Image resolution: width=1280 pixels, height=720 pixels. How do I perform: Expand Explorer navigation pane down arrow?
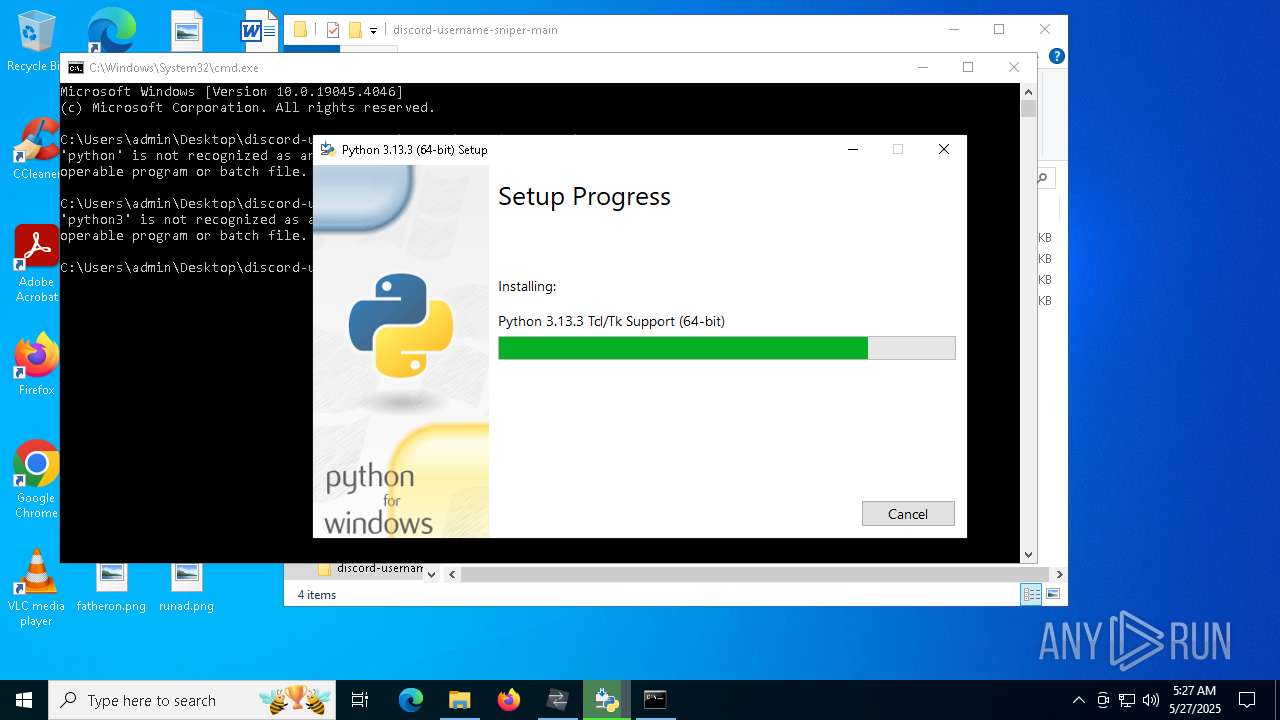(x=431, y=575)
